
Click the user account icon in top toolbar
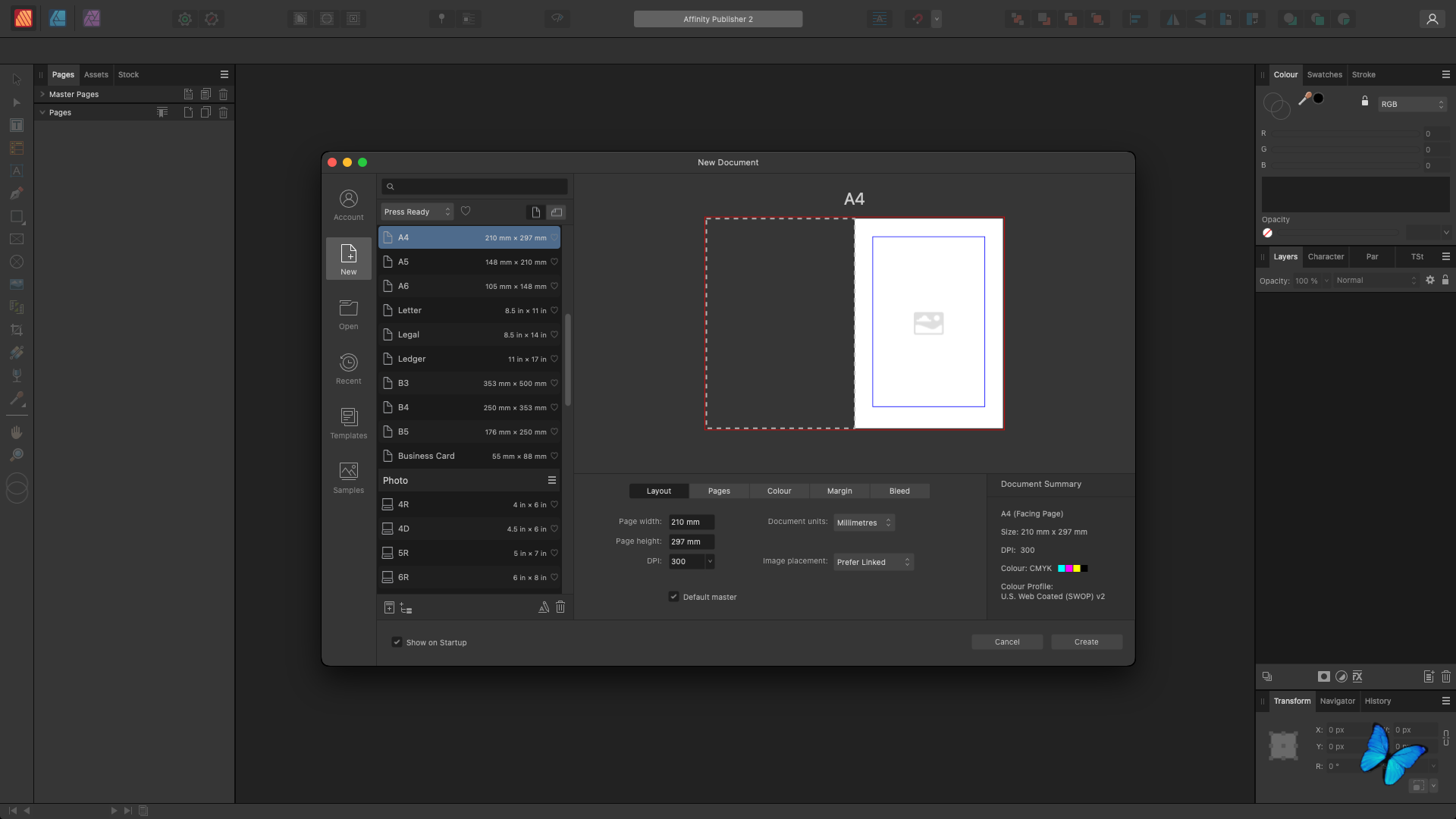pos(1432,19)
